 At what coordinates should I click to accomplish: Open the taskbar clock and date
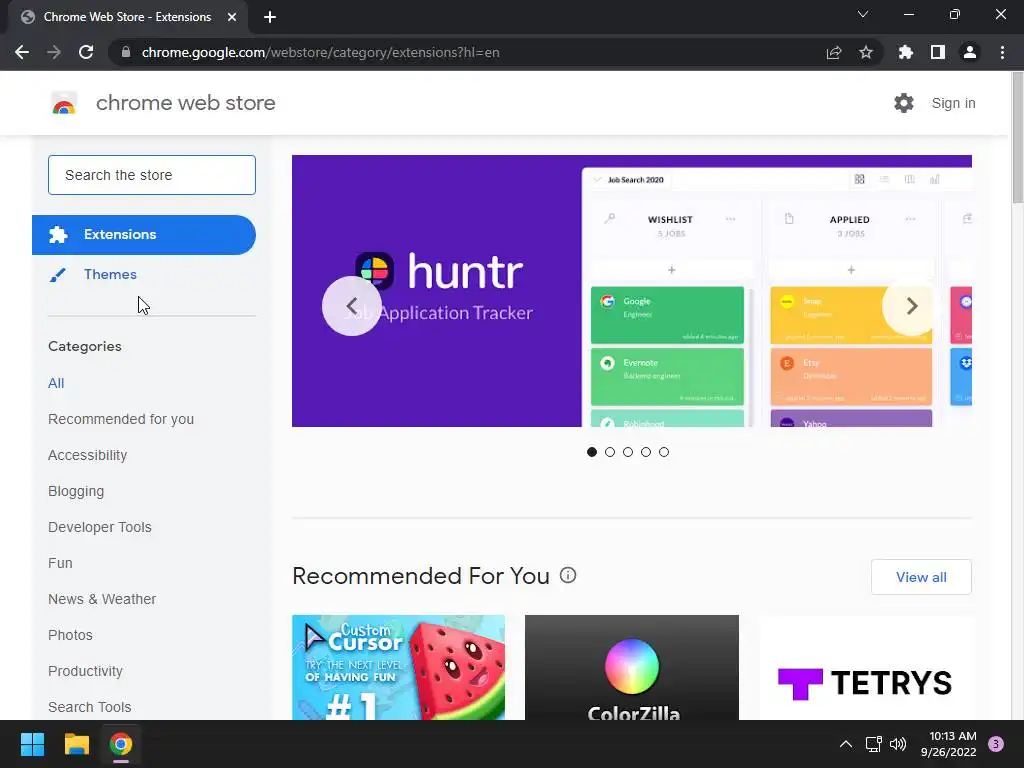pyautogui.click(x=948, y=744)
